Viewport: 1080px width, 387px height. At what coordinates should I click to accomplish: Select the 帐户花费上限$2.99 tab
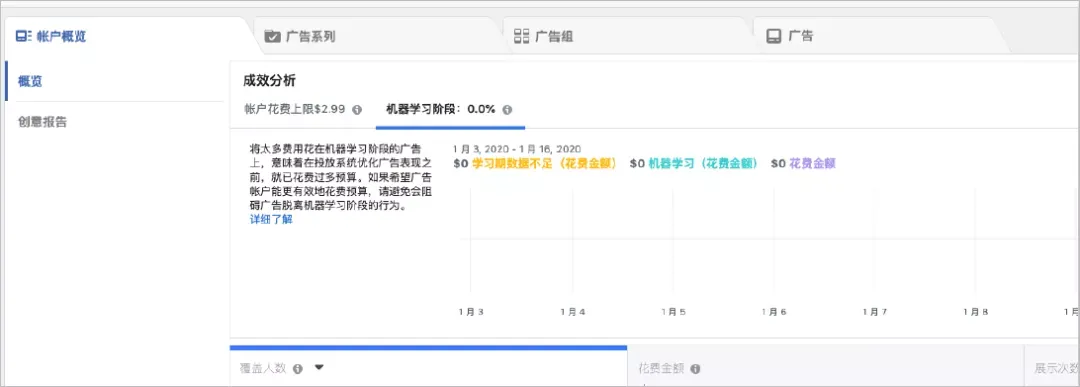point(295,109)
